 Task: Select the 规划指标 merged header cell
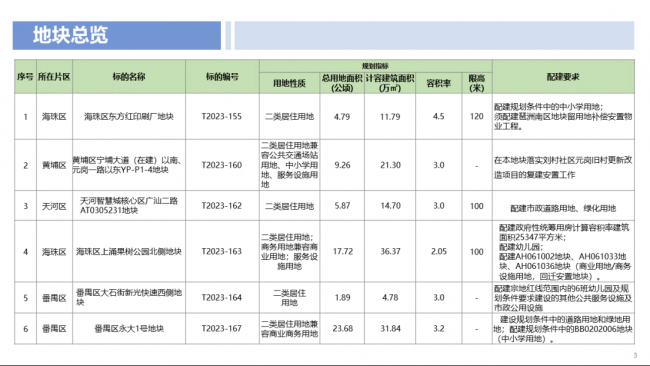coord(376,66)
